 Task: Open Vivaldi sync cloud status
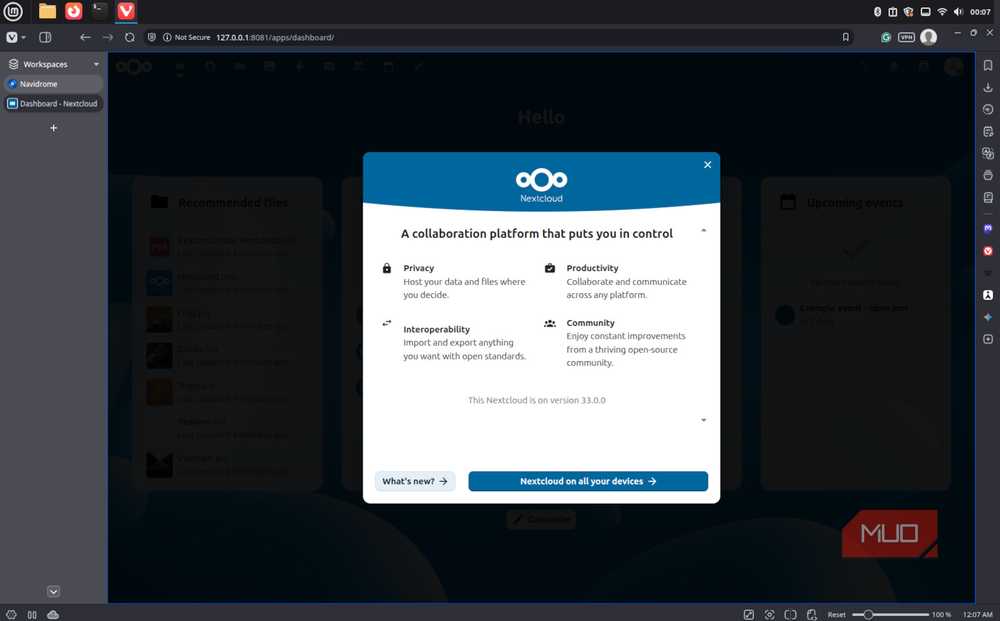(x=53, y=615)
